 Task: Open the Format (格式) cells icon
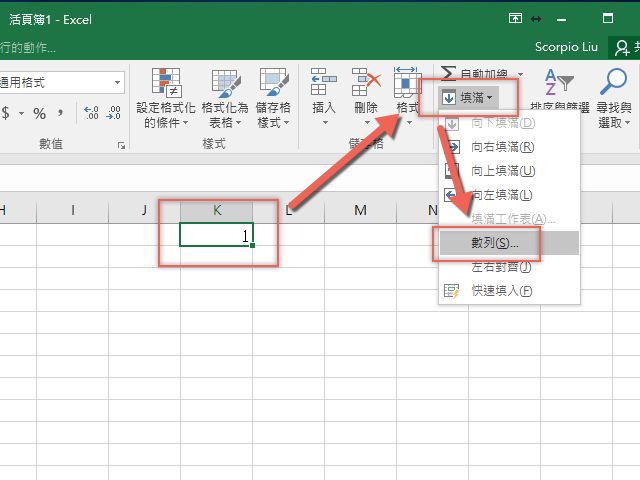coord(407,82)
